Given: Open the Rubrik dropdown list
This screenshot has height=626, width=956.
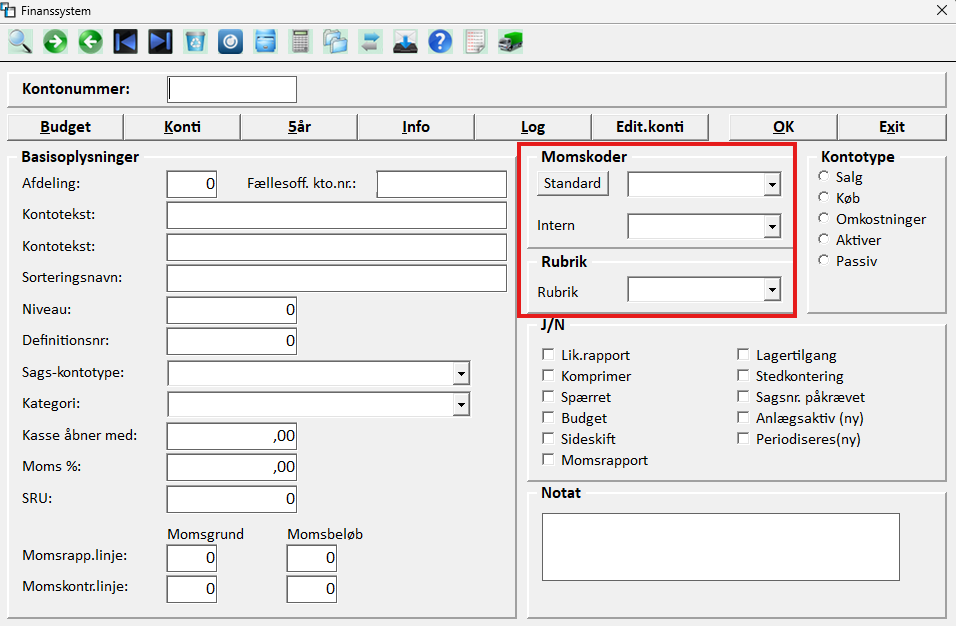Looking at the screenshot, I should (772, 290).
